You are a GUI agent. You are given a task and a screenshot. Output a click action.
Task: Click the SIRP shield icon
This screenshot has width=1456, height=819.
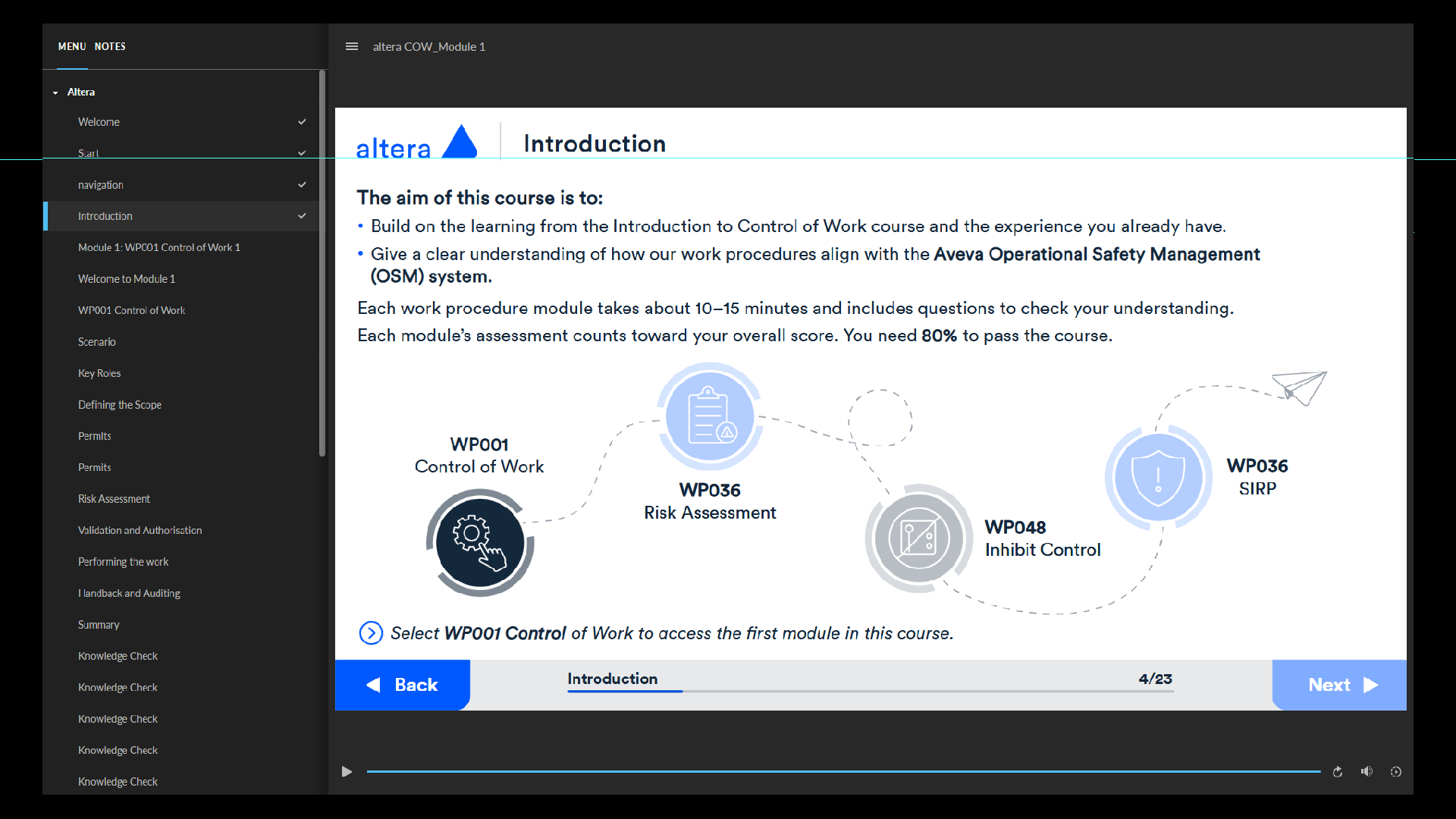tap(1158, 478)
